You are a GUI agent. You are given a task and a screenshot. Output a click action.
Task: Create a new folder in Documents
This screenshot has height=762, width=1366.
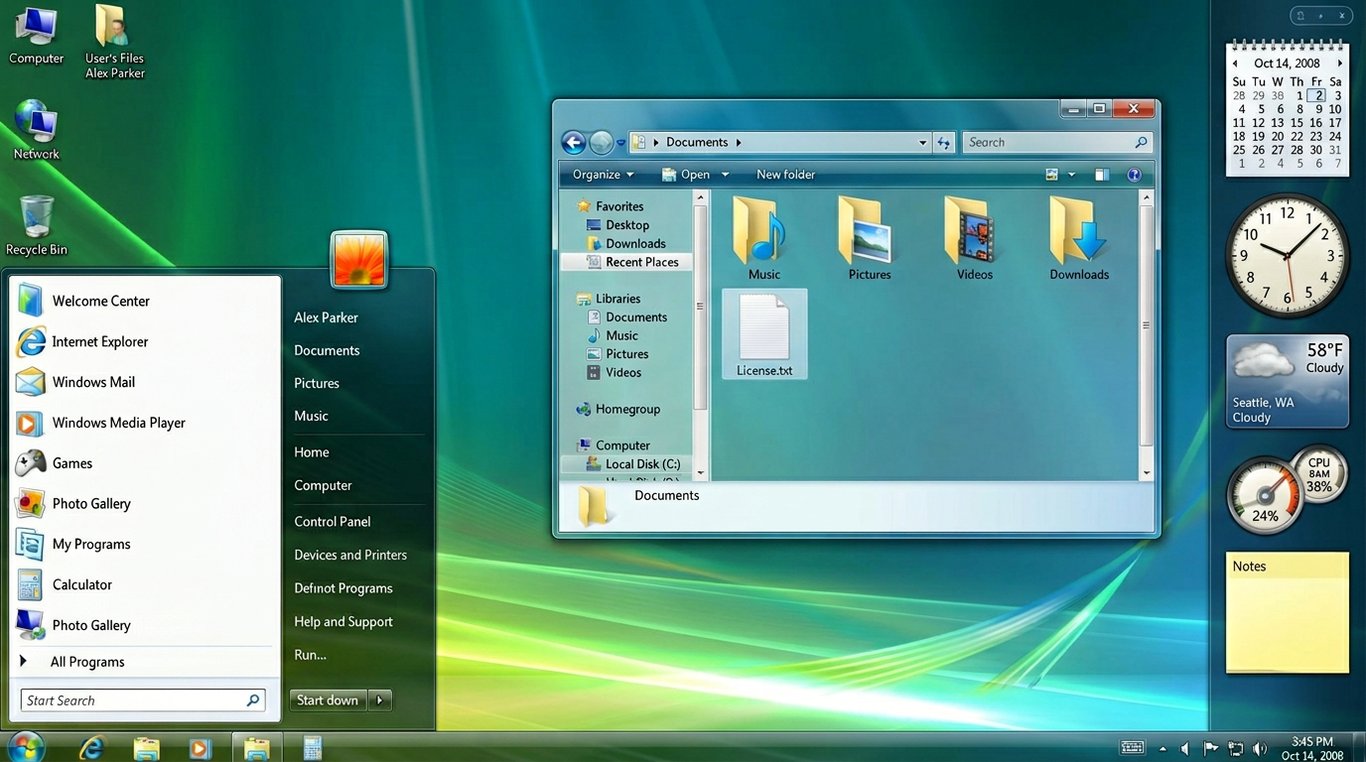coord(785,174)
